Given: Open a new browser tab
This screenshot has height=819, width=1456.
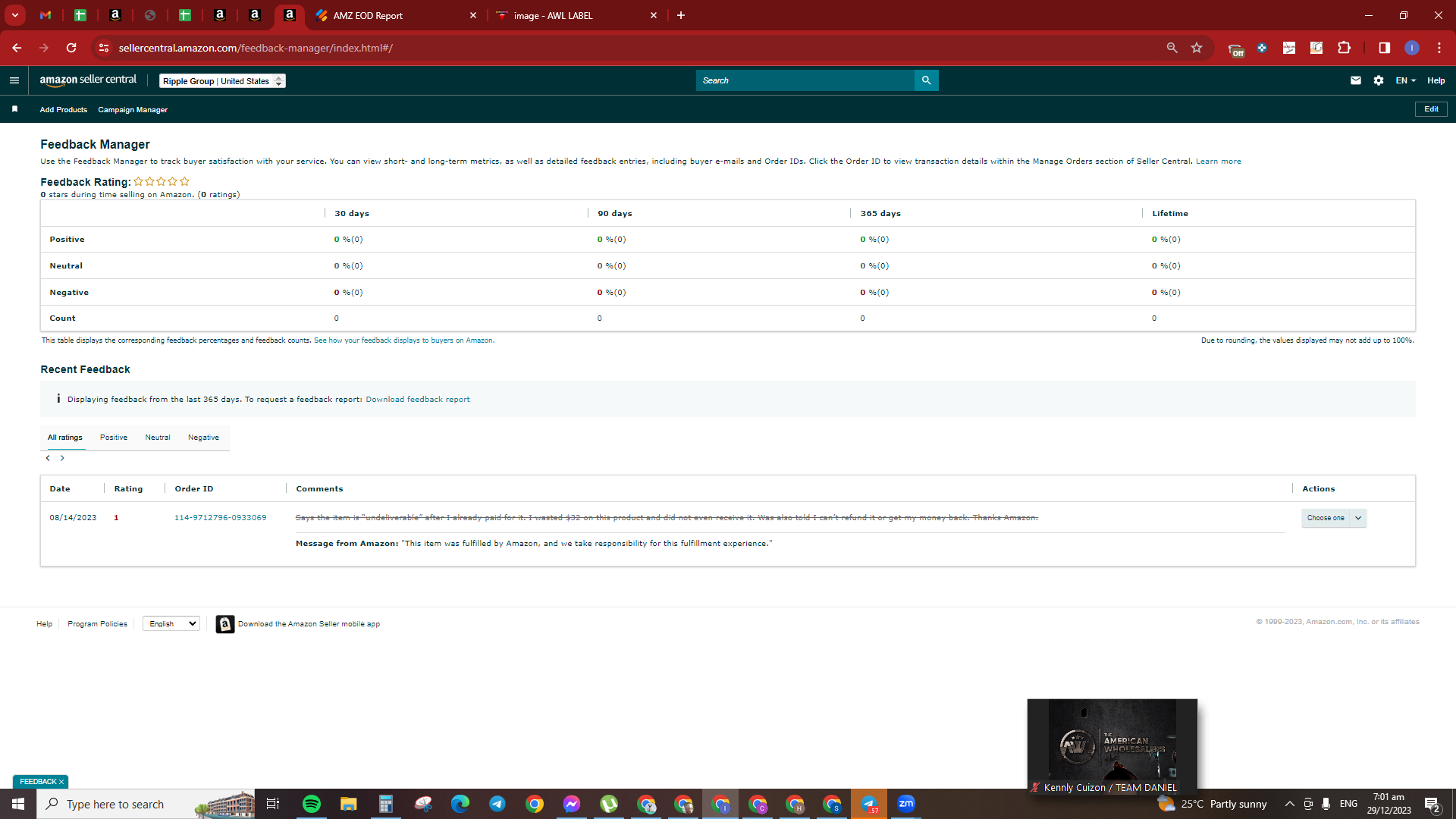Looking at the screenshot, I should tap(681, 15).
